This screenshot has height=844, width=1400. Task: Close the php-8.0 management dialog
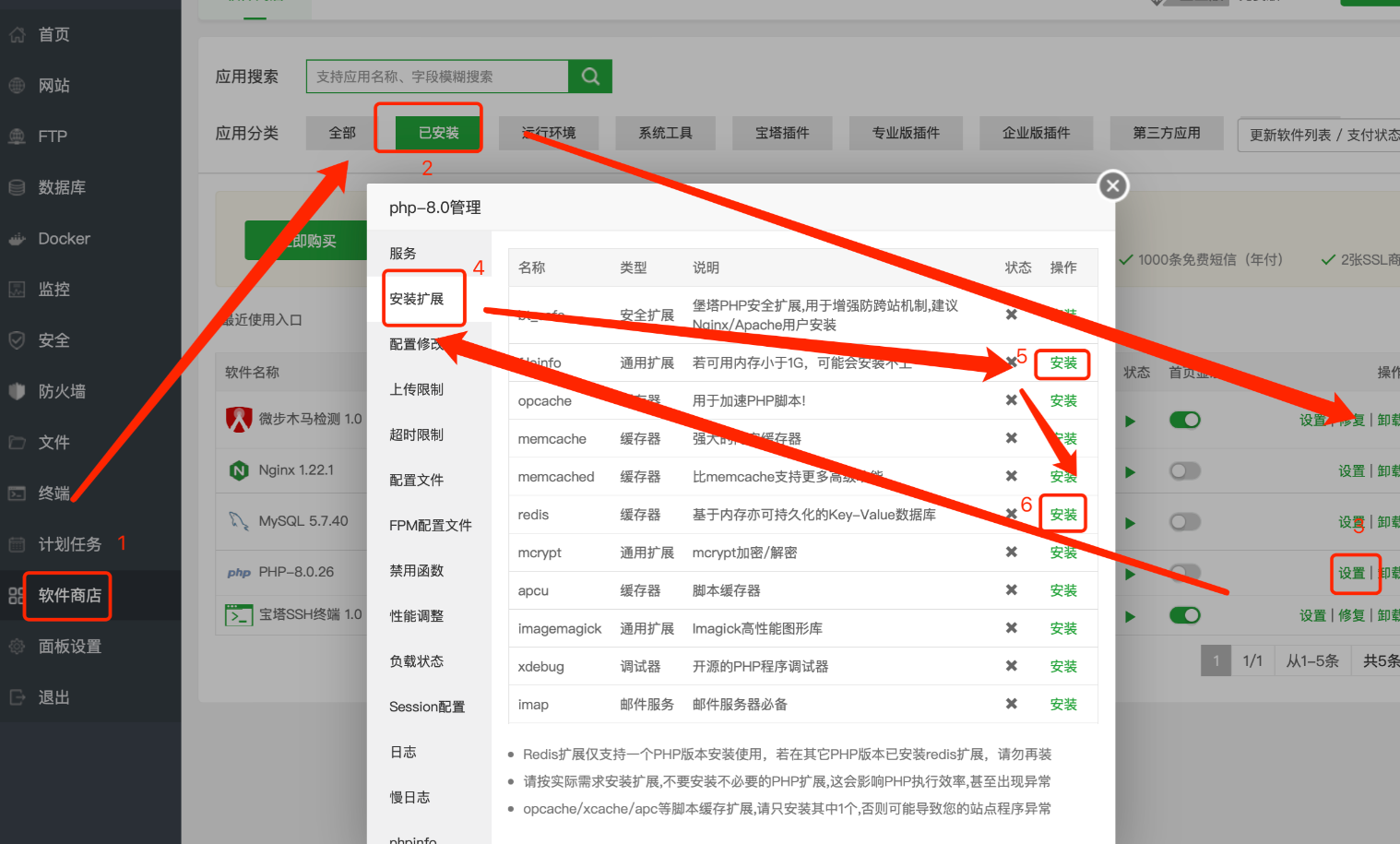pyautogui.click(x=1113, y=186)
